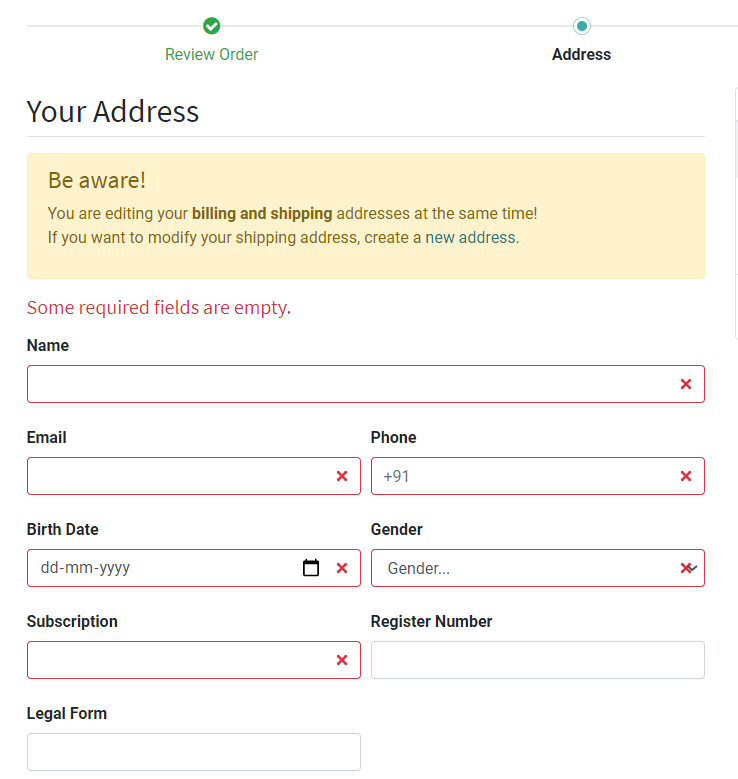The width and height of the screenshot is (738, 779).
Task: Expand the Gender dropdown
Action: (538, 568)
